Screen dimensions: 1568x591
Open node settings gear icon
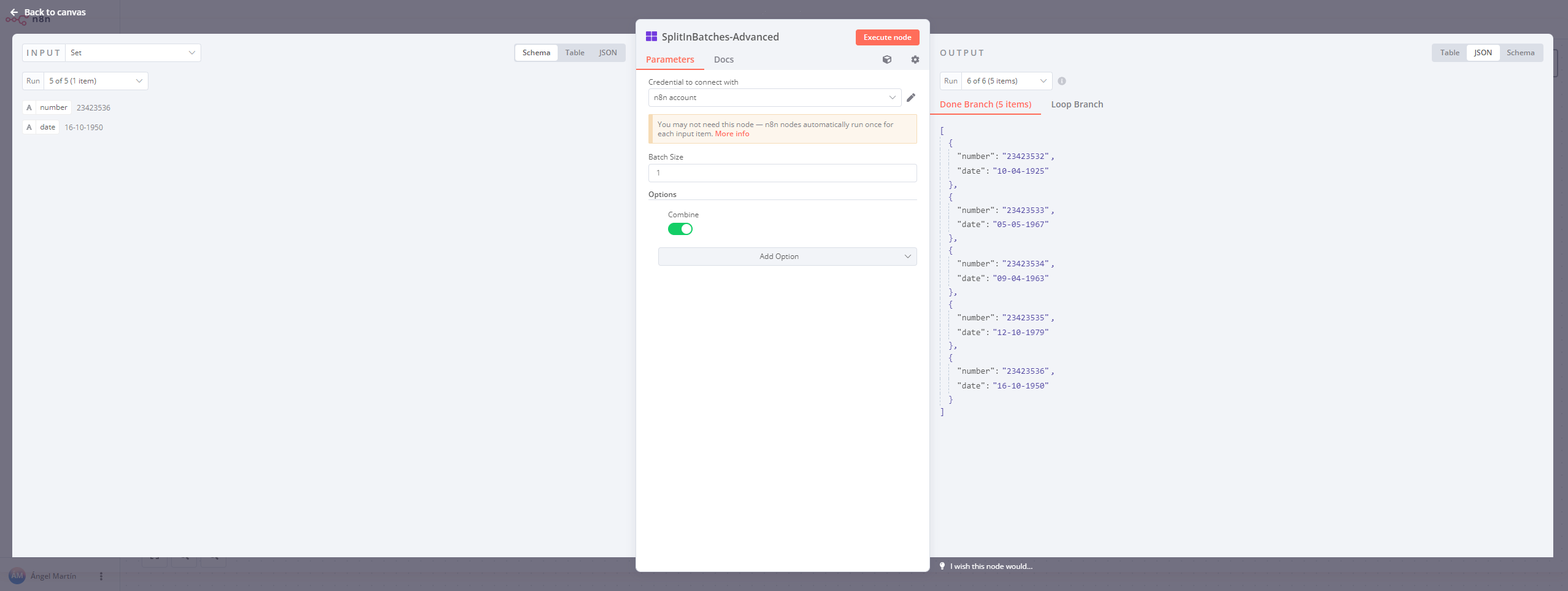pos(915,60)
